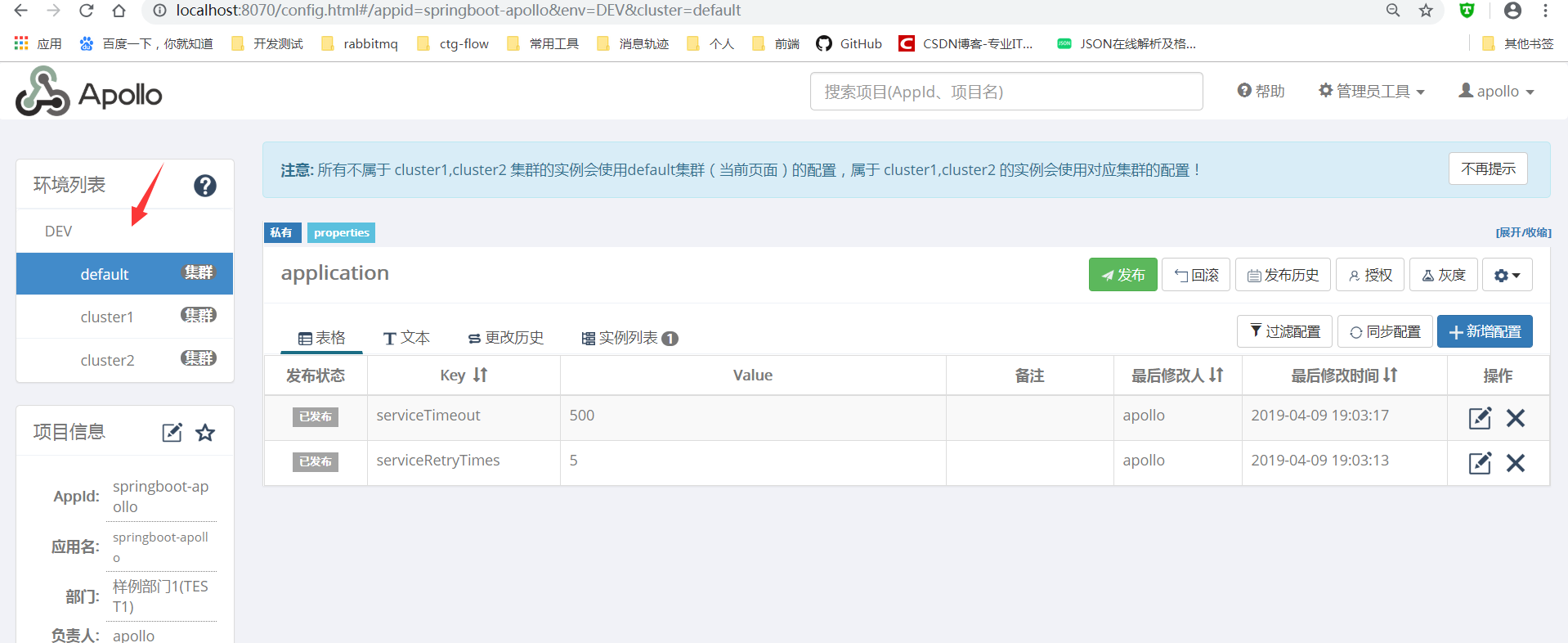The width and height of the screenshot is (1568, 643).
Task: Open the rabbitmq bookmark folder
Action: pyautogui.click(x=360, y=43)
